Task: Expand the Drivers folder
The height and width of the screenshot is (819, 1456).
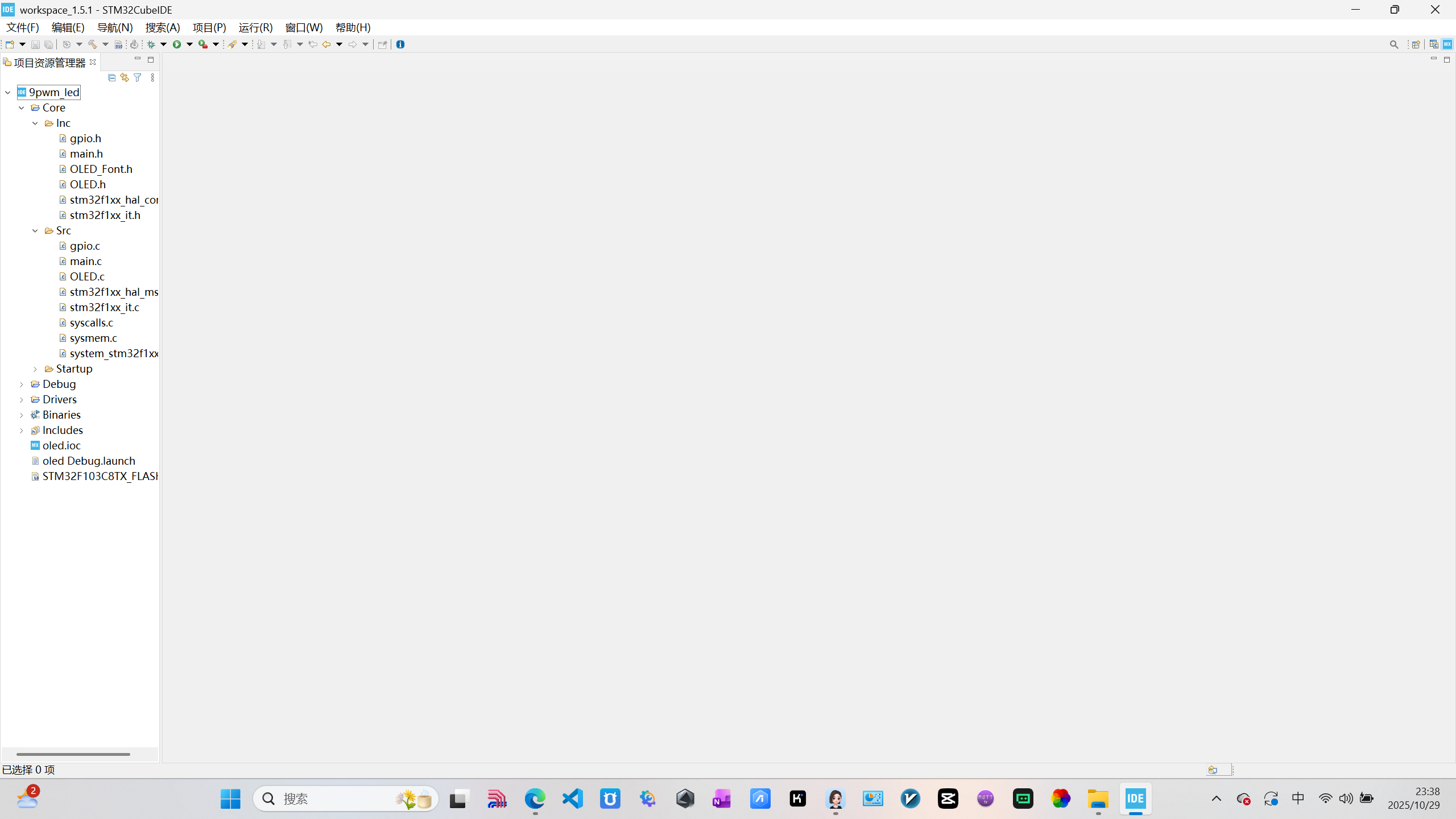Action: point(22,400)
